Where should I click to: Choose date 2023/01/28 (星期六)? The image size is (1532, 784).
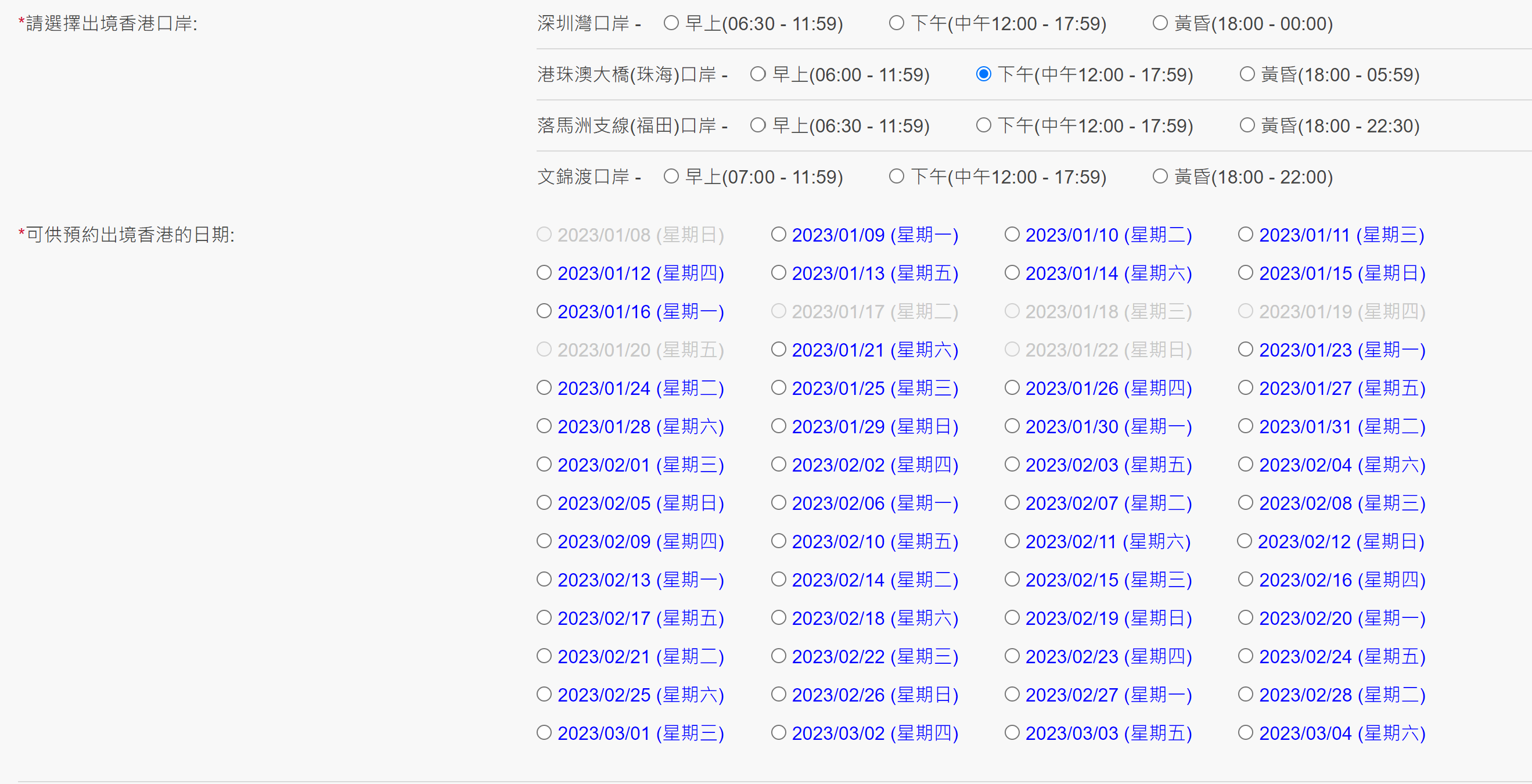544,426
